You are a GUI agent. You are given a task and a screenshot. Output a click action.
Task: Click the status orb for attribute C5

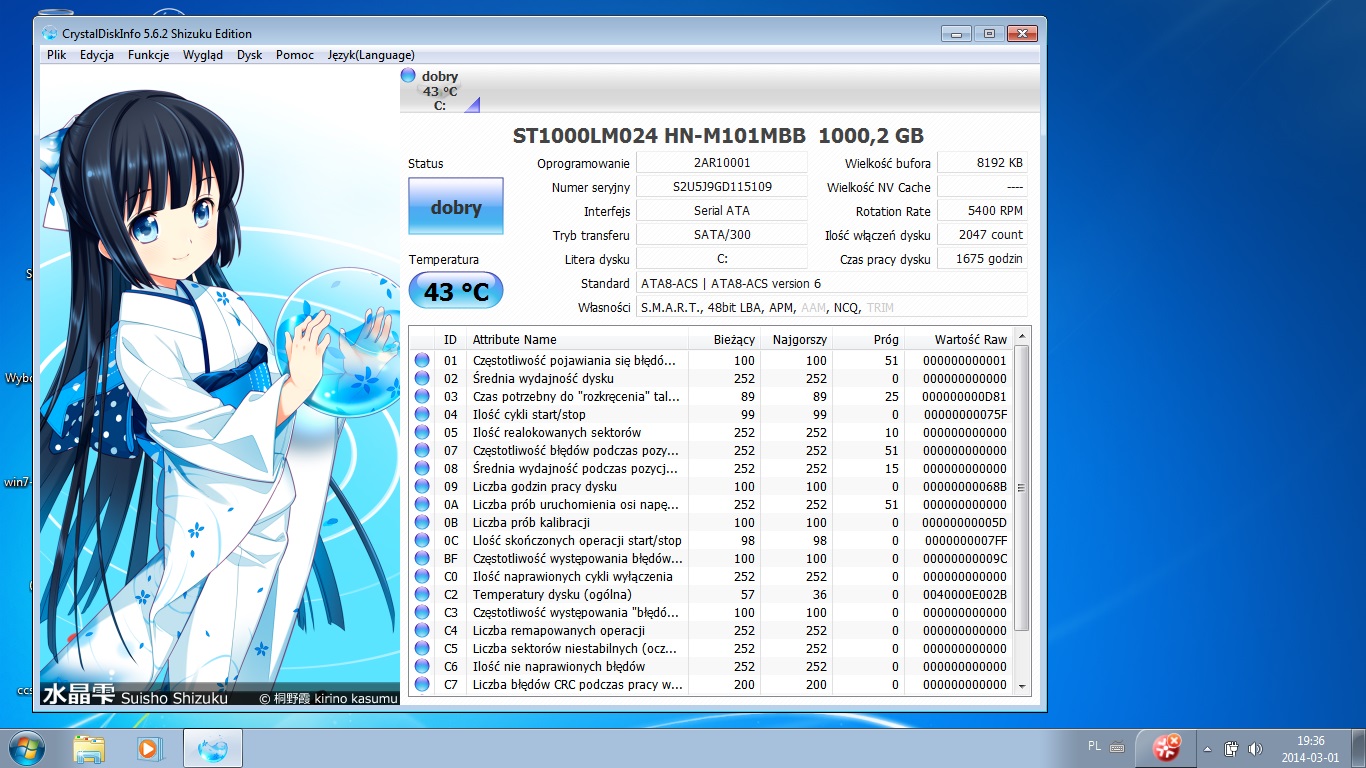(x=422, y=648)
